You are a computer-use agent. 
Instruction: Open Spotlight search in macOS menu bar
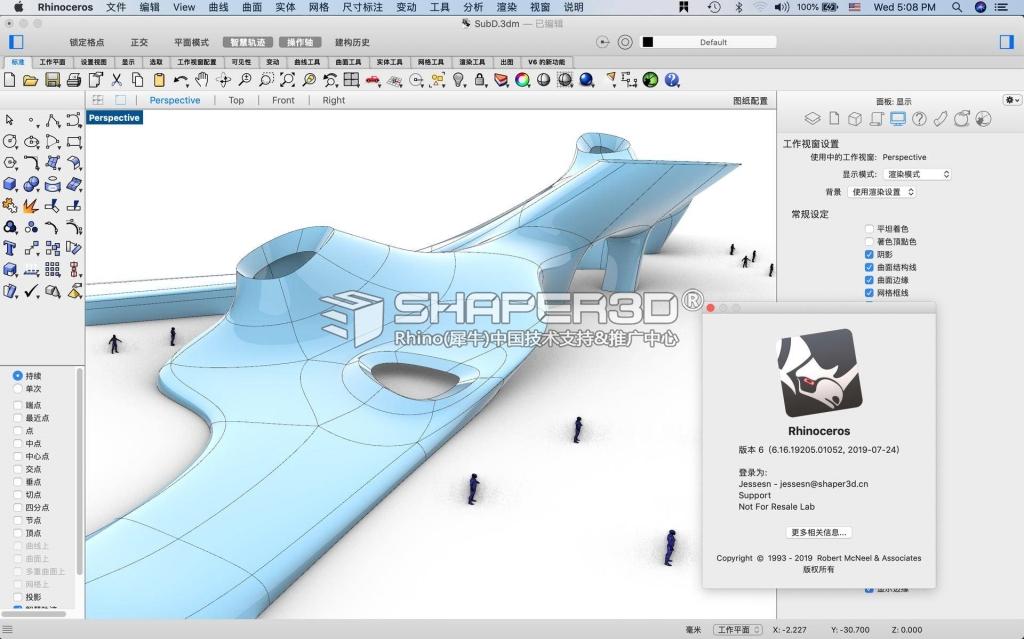957,7
